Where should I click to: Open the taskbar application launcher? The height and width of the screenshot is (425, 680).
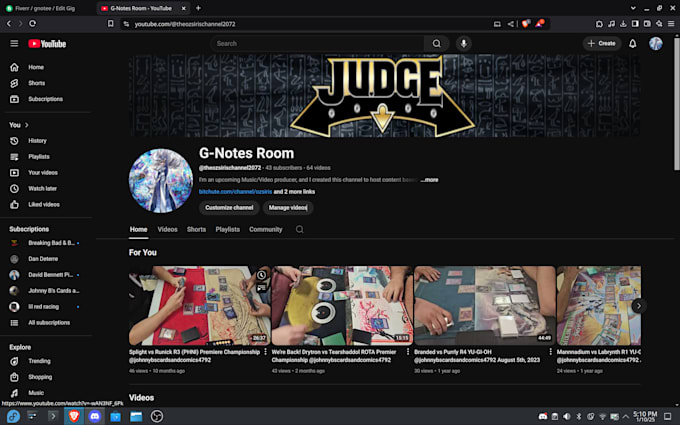pos(13,416)
